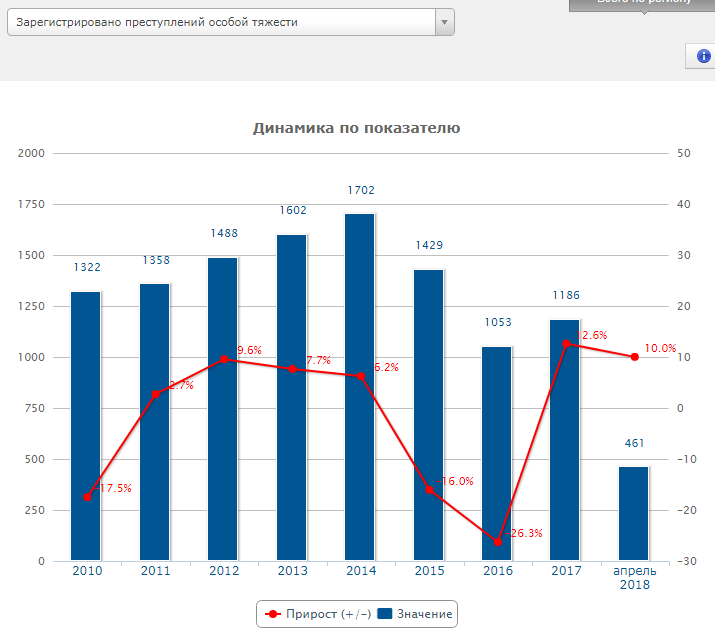Image resolution: width=715 pixels, height=630 pixels.
Task: Click the red legend marker for Прирост
Action: (272, 613)
